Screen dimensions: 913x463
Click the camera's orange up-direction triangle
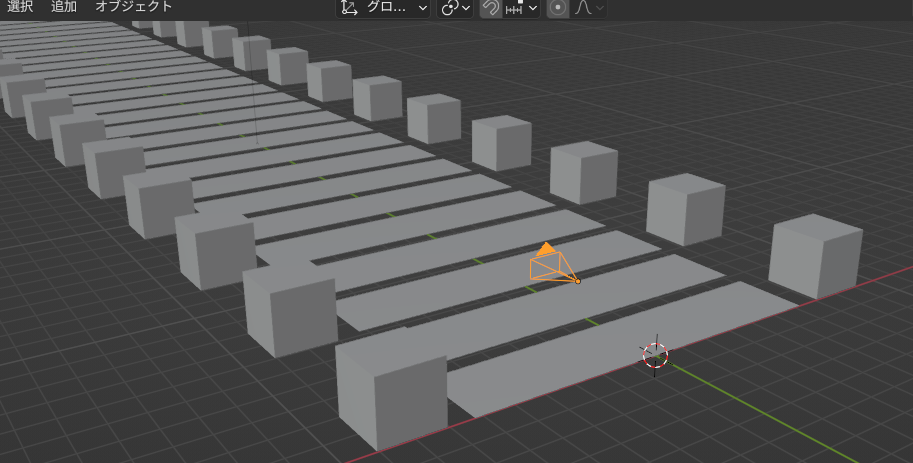(x=546, y=249)
